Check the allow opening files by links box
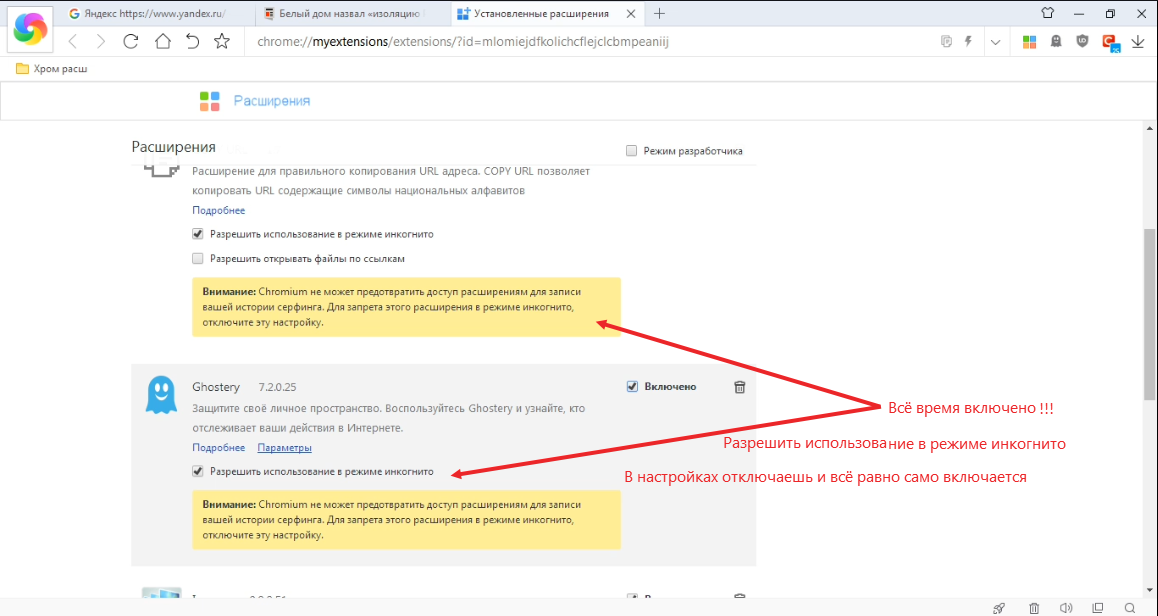 coord(198,258)
